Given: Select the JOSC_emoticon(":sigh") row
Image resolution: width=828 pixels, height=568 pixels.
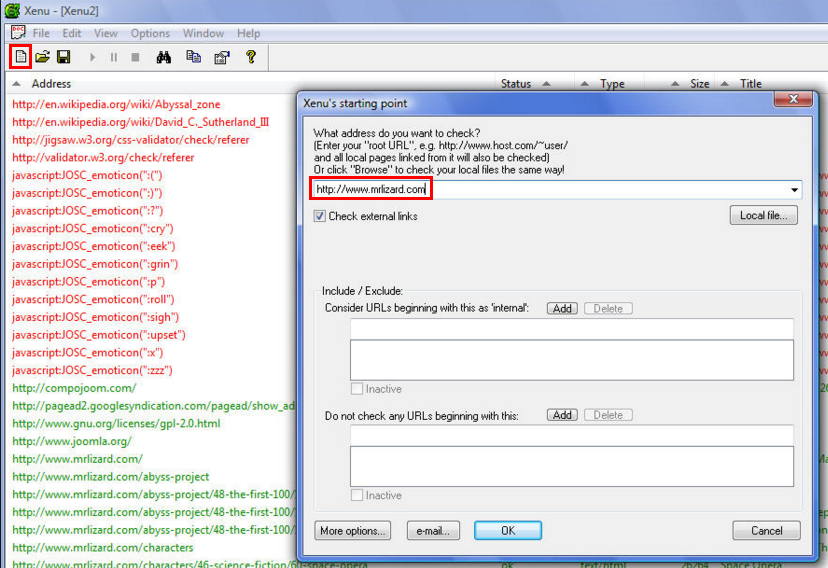Looking at the screenshot, I should point(96,317).
